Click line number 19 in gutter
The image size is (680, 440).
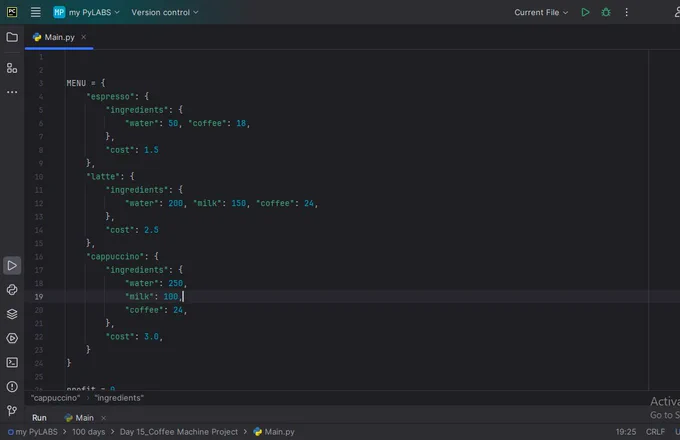(x=39, y=297)
